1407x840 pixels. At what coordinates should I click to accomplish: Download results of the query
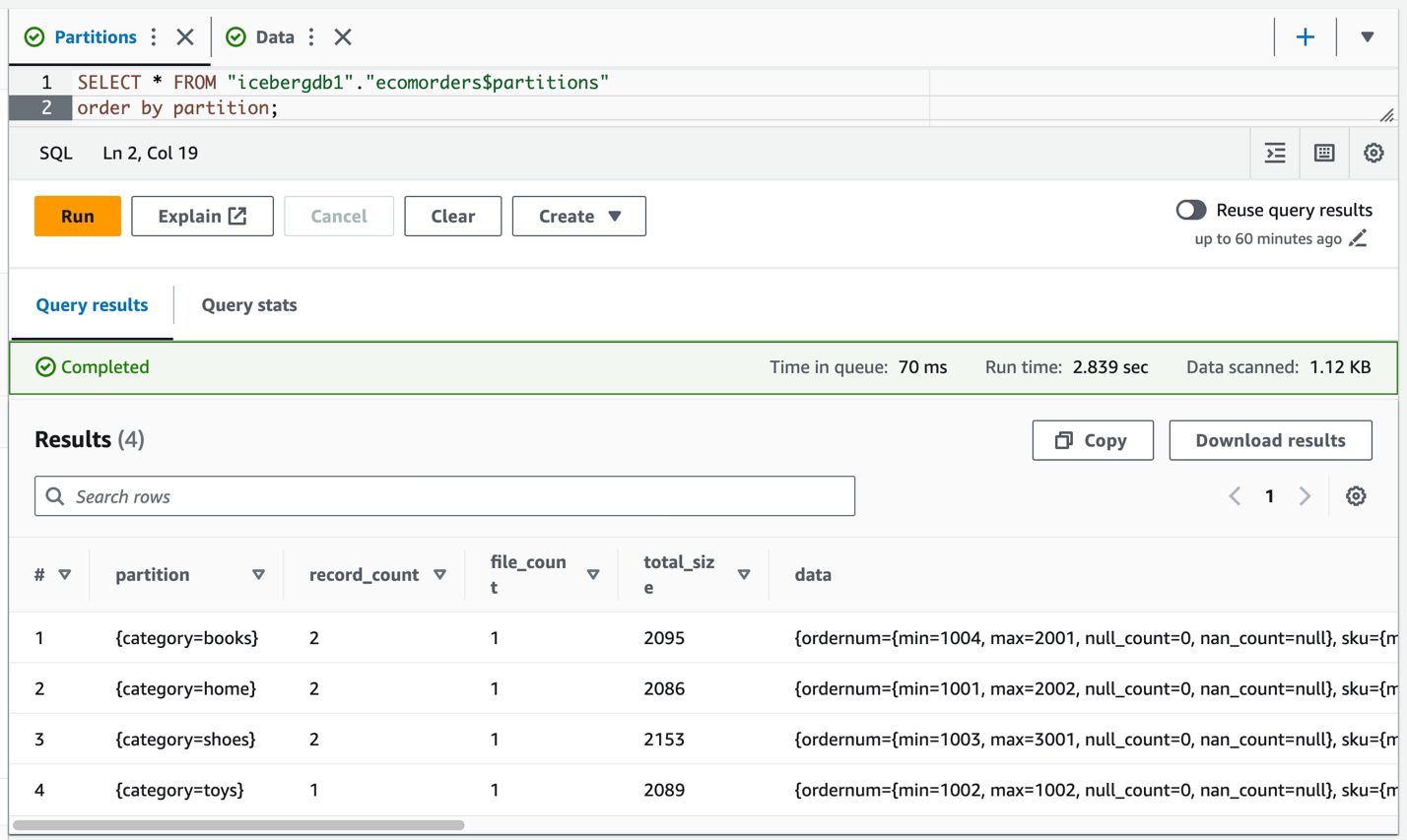1270,440
